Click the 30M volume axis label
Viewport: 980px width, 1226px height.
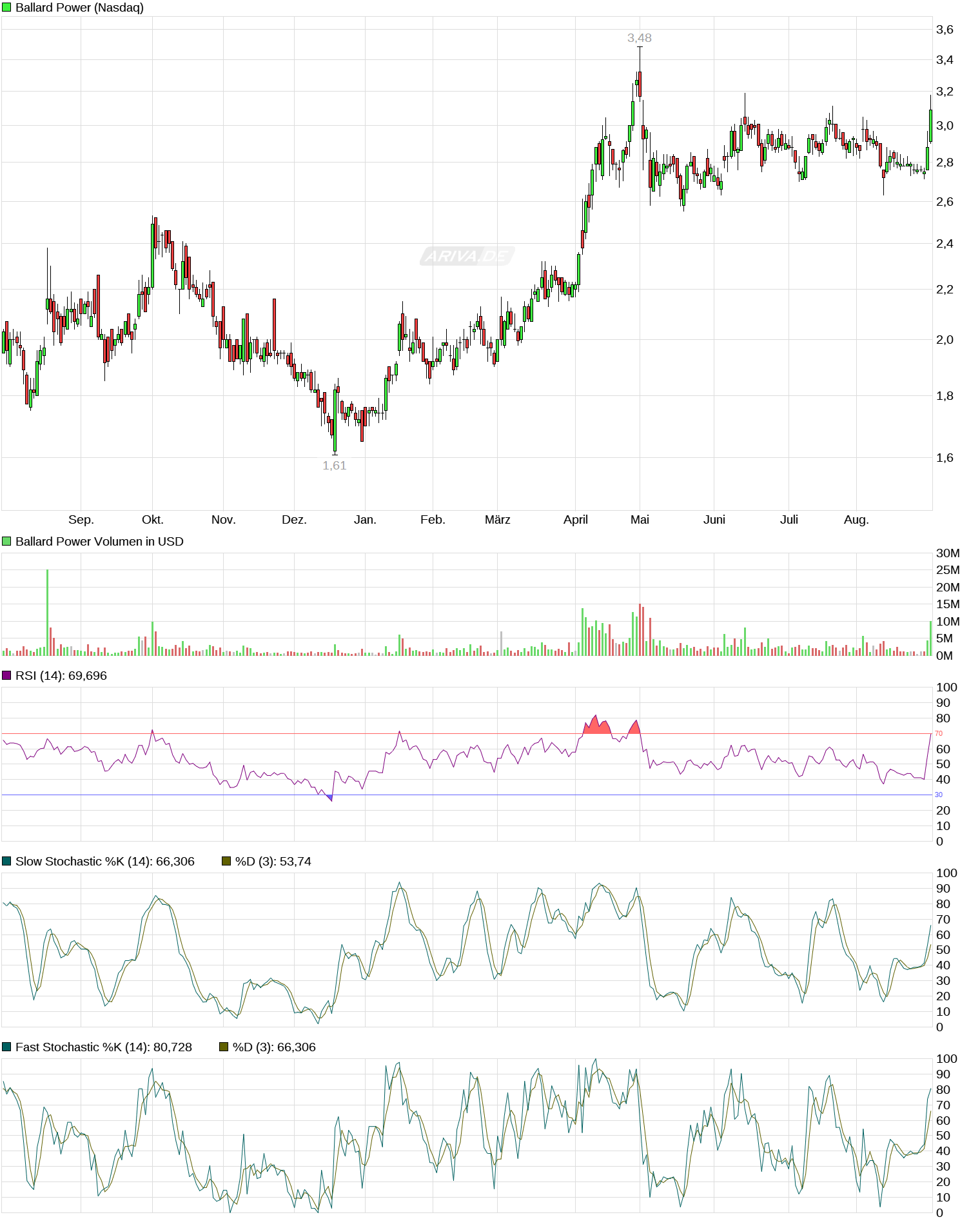point(948,553)
